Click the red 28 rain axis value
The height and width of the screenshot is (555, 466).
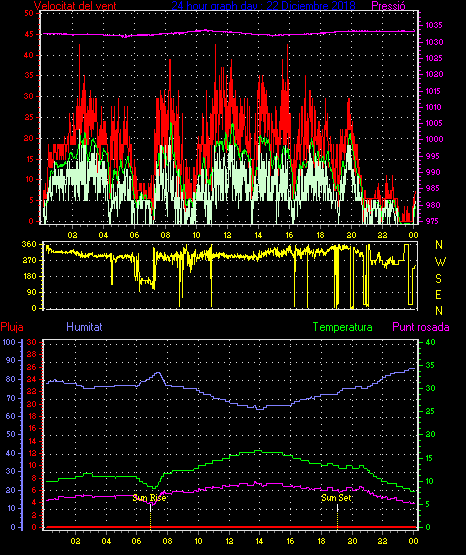pos(32,354)
